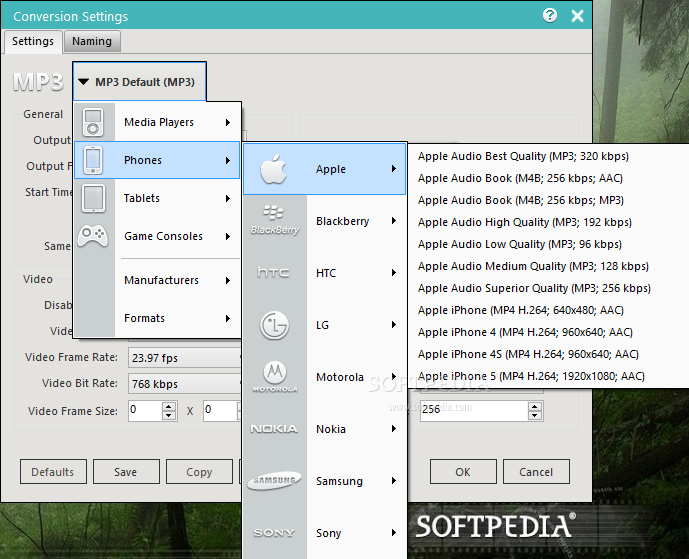Expand the Blackberry submenu arrow

[x=394, y=221]
